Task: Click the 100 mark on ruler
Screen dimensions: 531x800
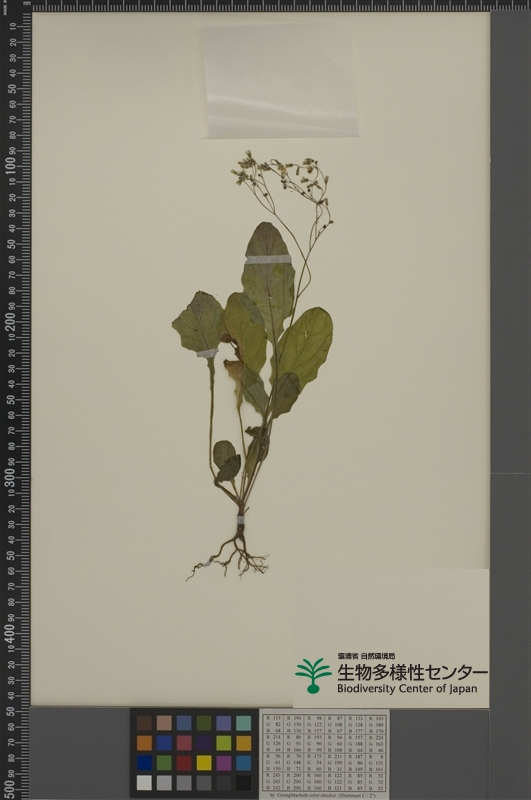Action: pyautogui.click(x=10, y=167)
